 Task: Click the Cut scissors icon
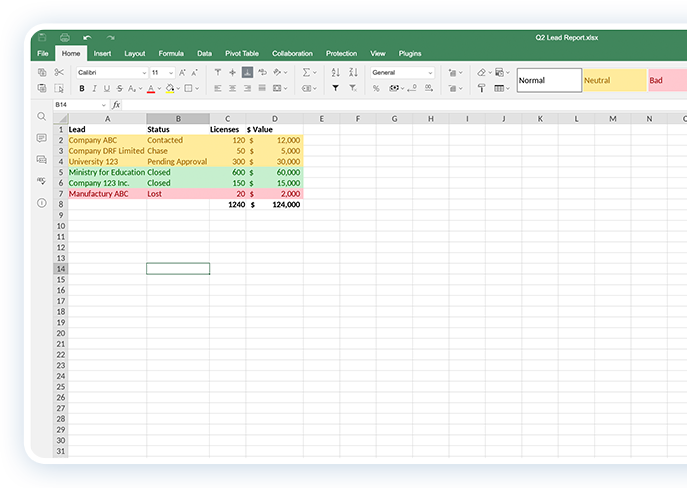coord(59,72)
